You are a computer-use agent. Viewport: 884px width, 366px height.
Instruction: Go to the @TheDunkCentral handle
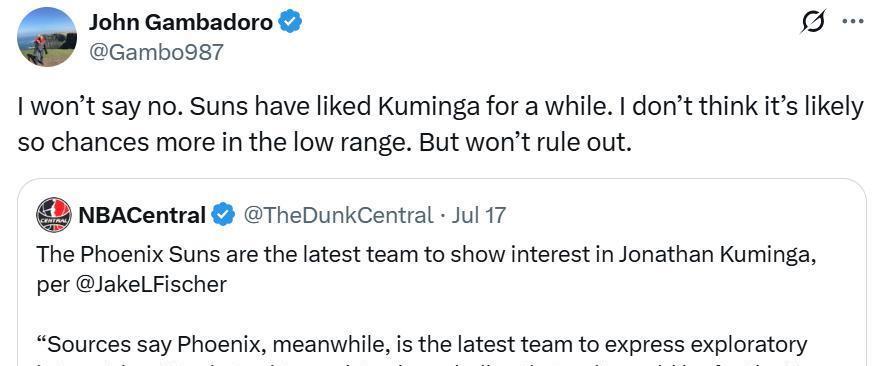pyautogui.click(x=338, y=215)
